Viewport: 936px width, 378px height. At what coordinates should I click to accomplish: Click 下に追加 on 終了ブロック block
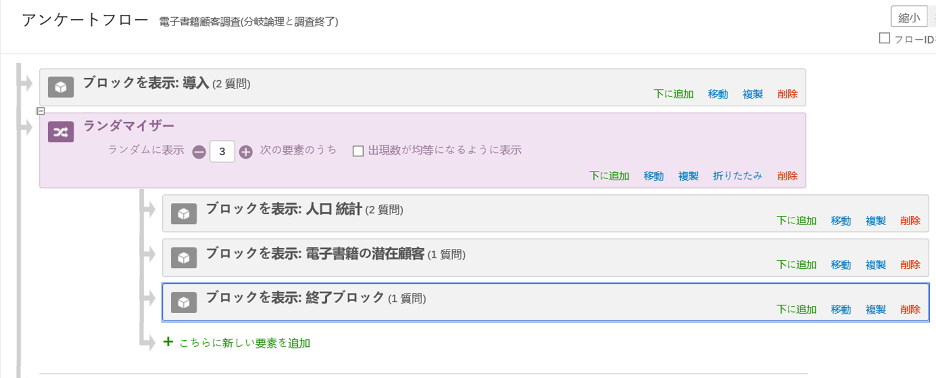pos(796,309)
